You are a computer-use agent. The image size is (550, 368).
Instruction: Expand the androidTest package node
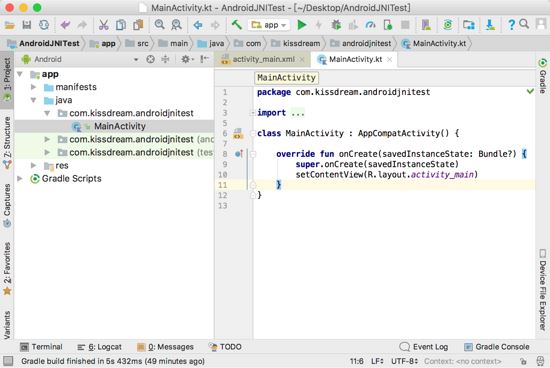(x=47, y=139)
